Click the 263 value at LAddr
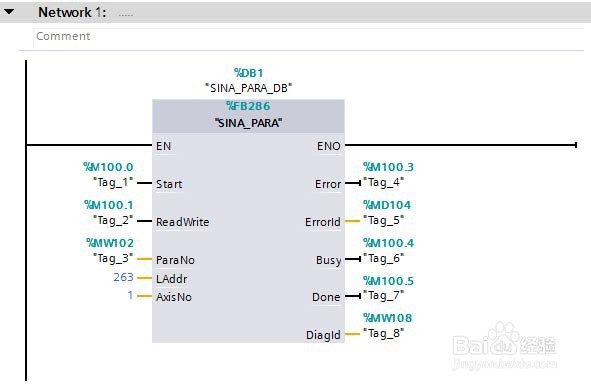 point(123,277)
